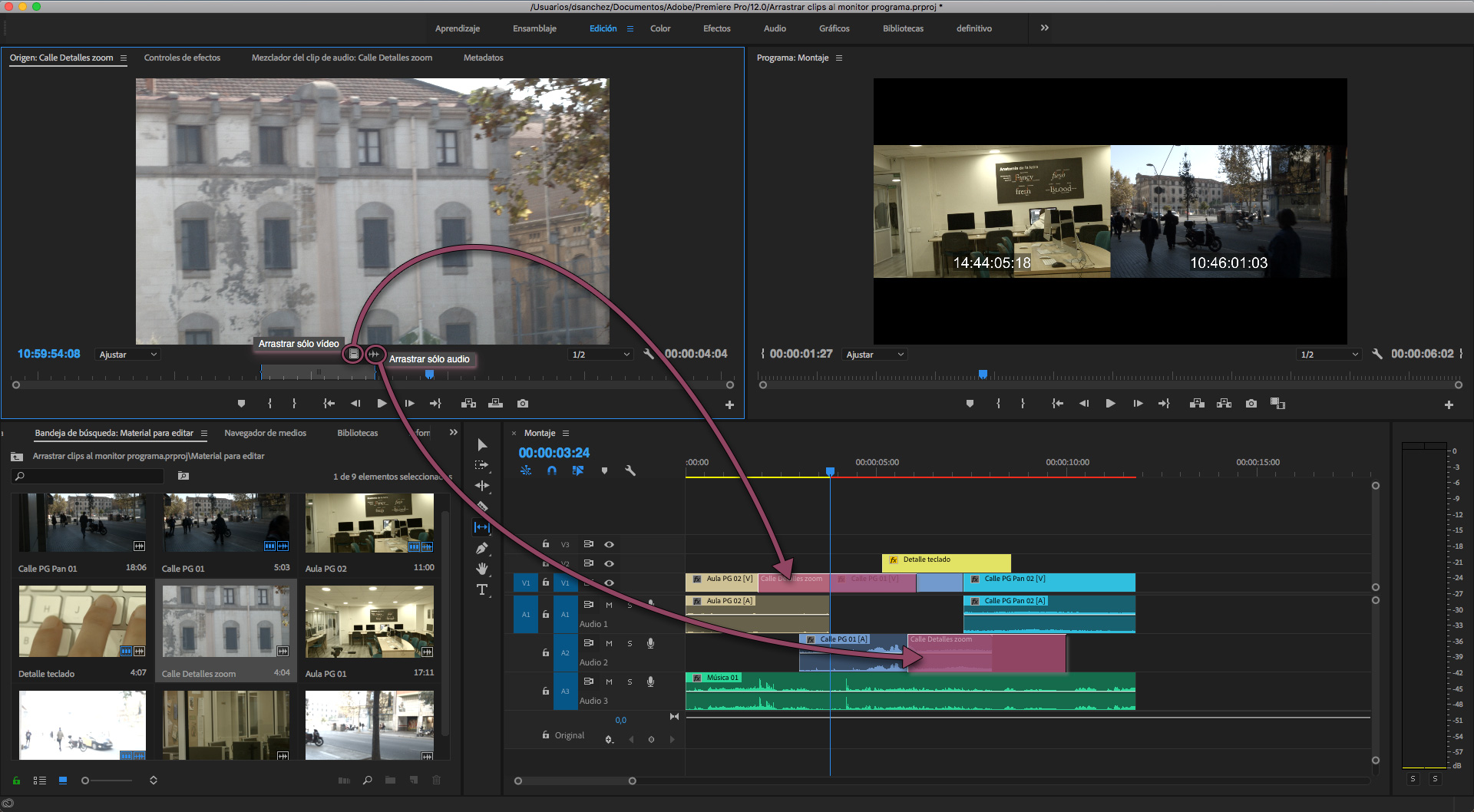Viewport: 1474px width, 812px height.
Task: Switch to the Color workspace
Action: point(660,28)
